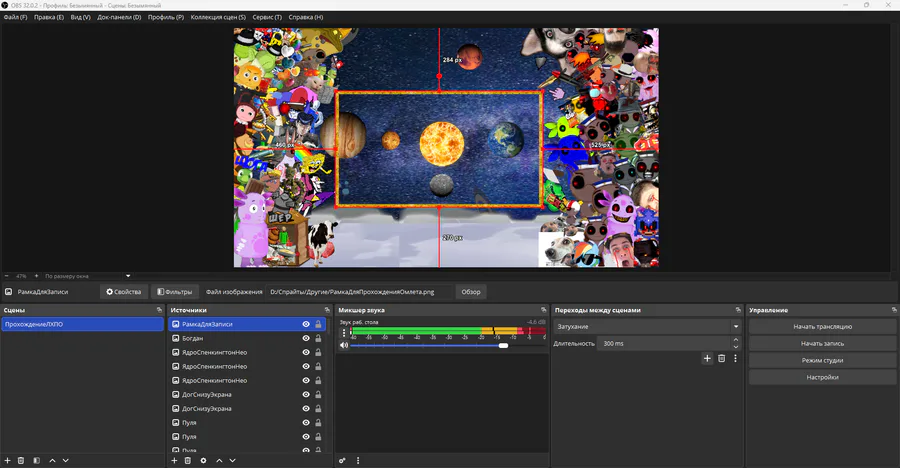Open the Сервис menu
Screen dimensions: 900x468
click(x=267, y=17)
